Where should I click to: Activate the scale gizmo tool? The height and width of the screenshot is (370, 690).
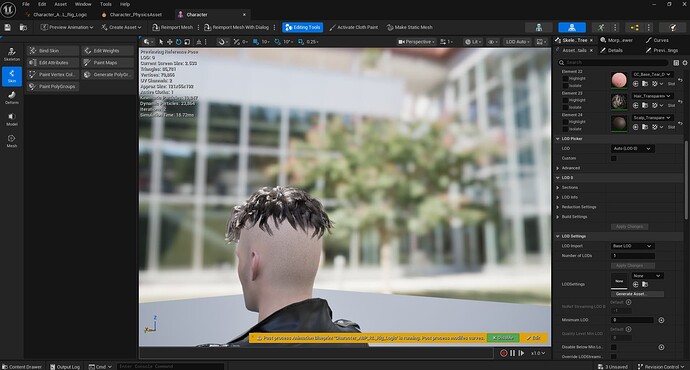[187, 42]
